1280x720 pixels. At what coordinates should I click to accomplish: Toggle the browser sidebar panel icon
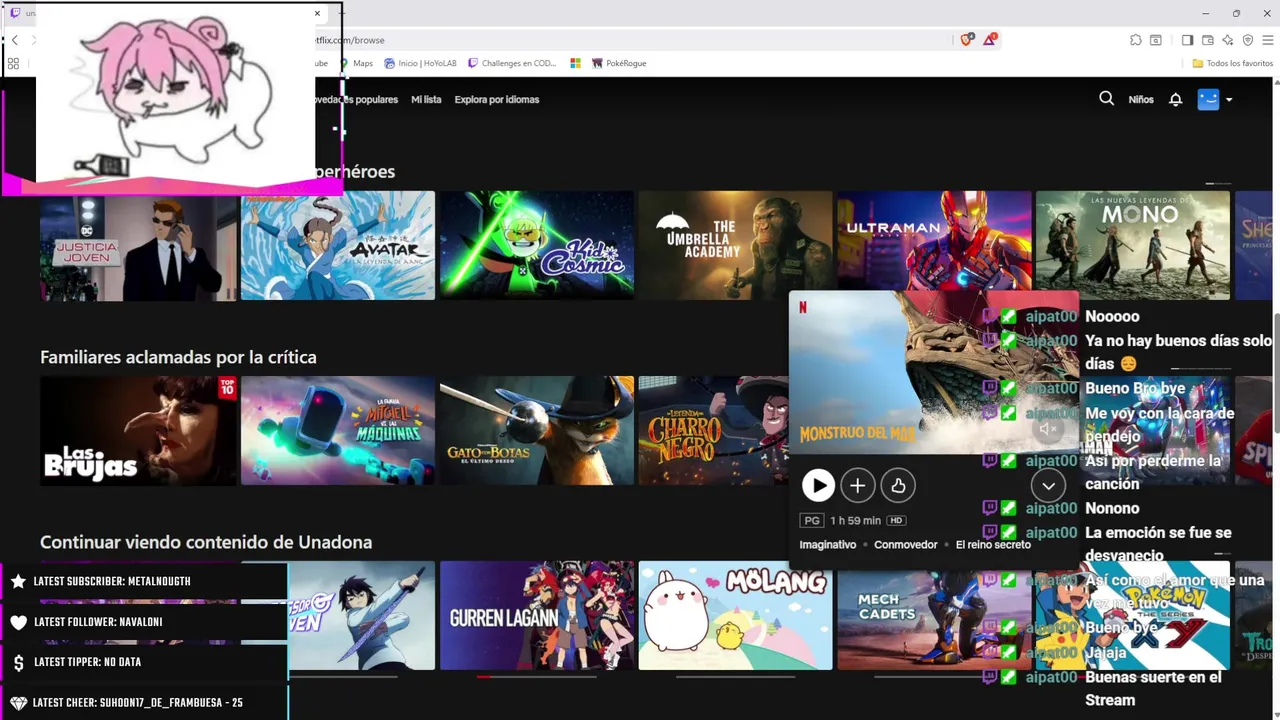click(x=1187, y=40)
